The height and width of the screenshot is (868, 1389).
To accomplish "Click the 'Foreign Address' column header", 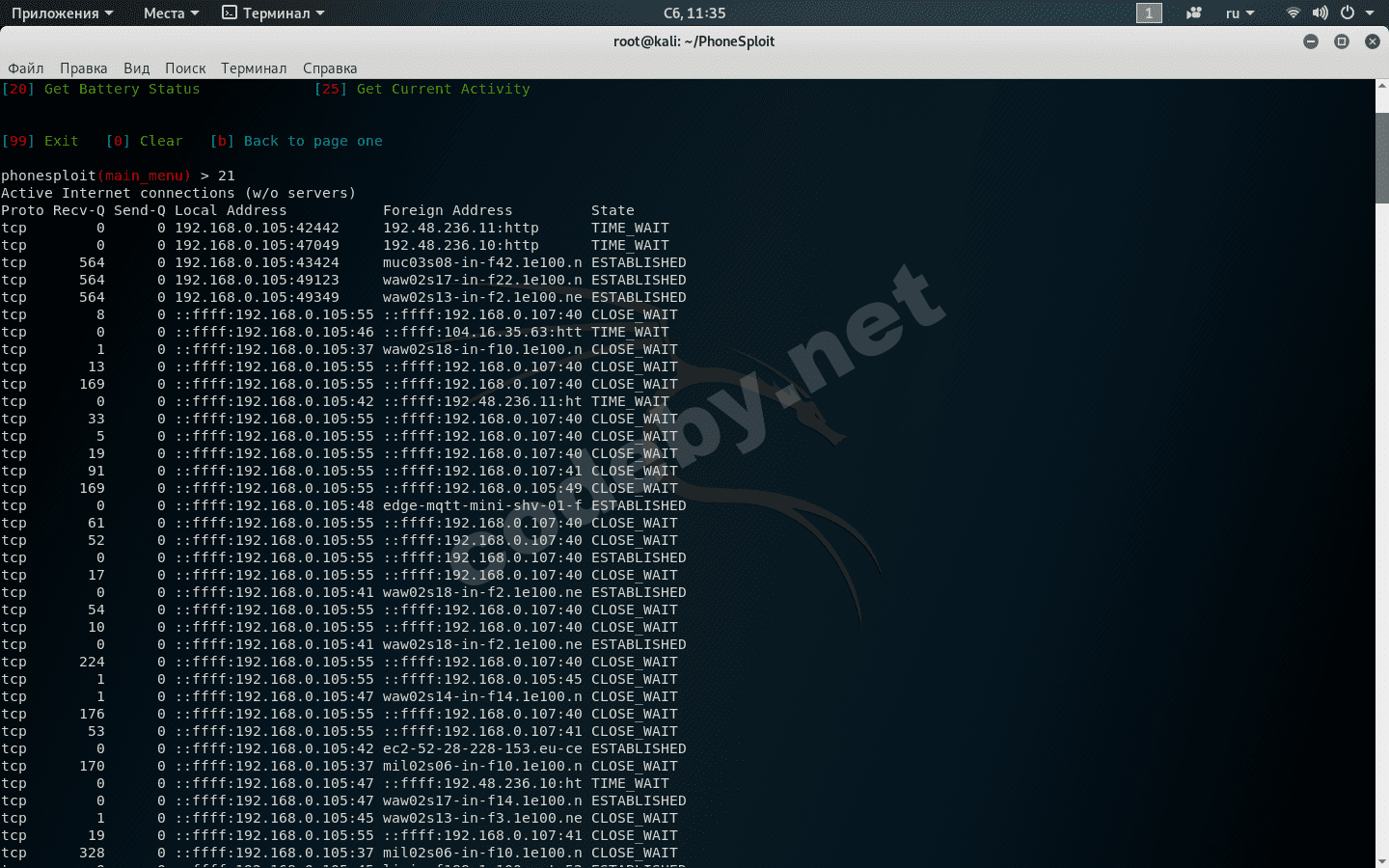I will coord(448,210).
